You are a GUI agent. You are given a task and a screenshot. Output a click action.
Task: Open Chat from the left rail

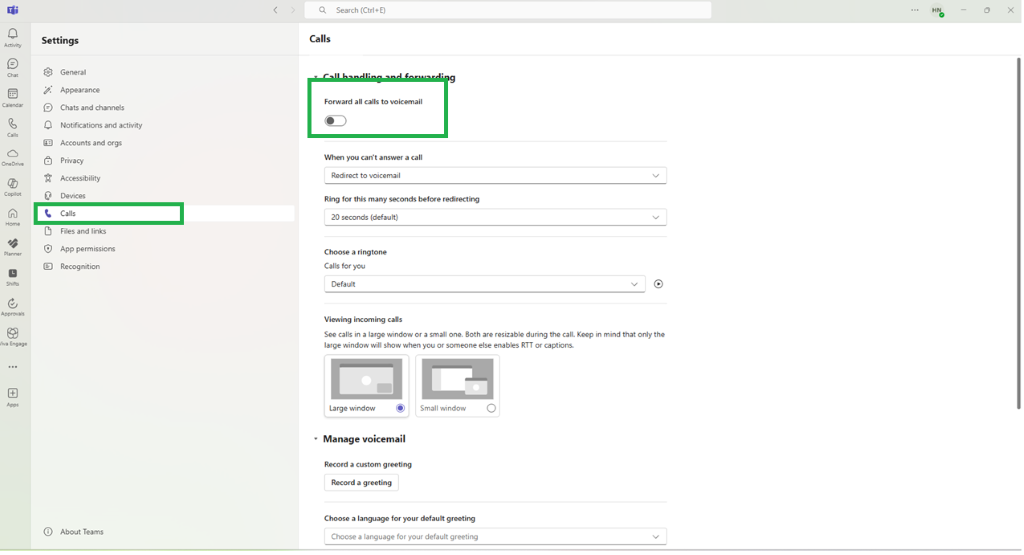pyautogui.click(x=12, y=68)
